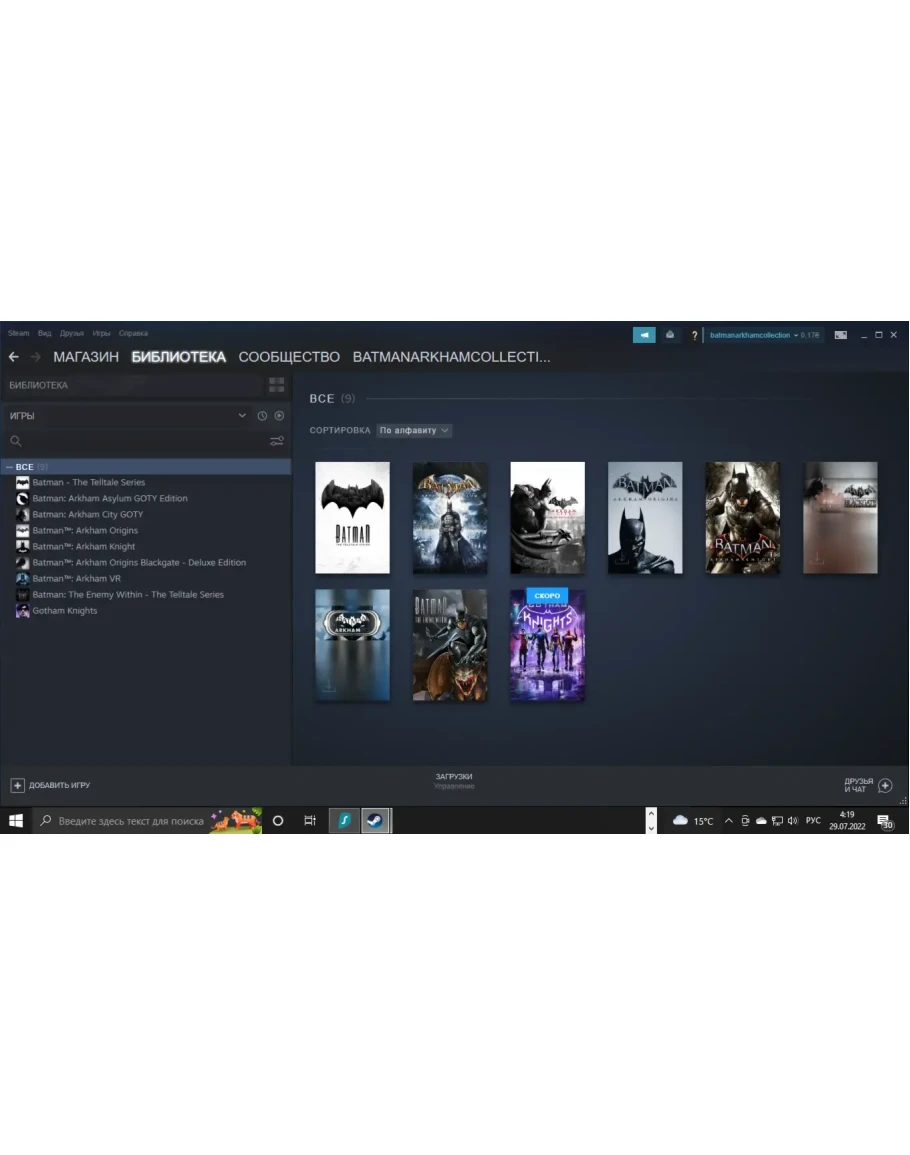The width and height of the screenshot is (910, 1155).
Task: Open the По алфавиту sort dropdown
Action: (414, 431)
